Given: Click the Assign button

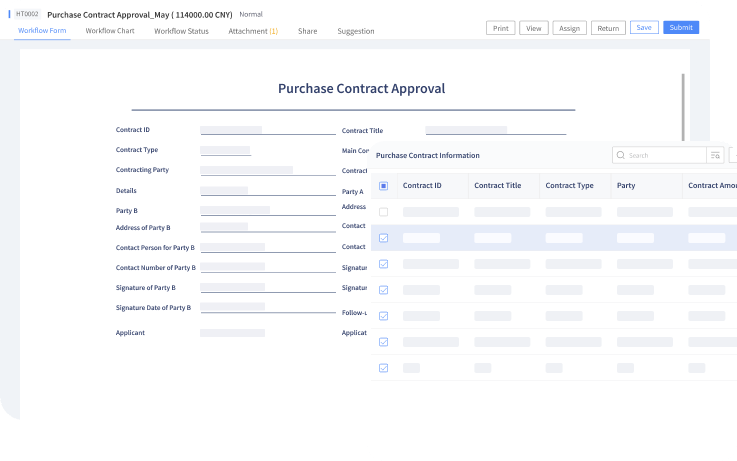Looking at the screenshot, I should tap(569, 28).
